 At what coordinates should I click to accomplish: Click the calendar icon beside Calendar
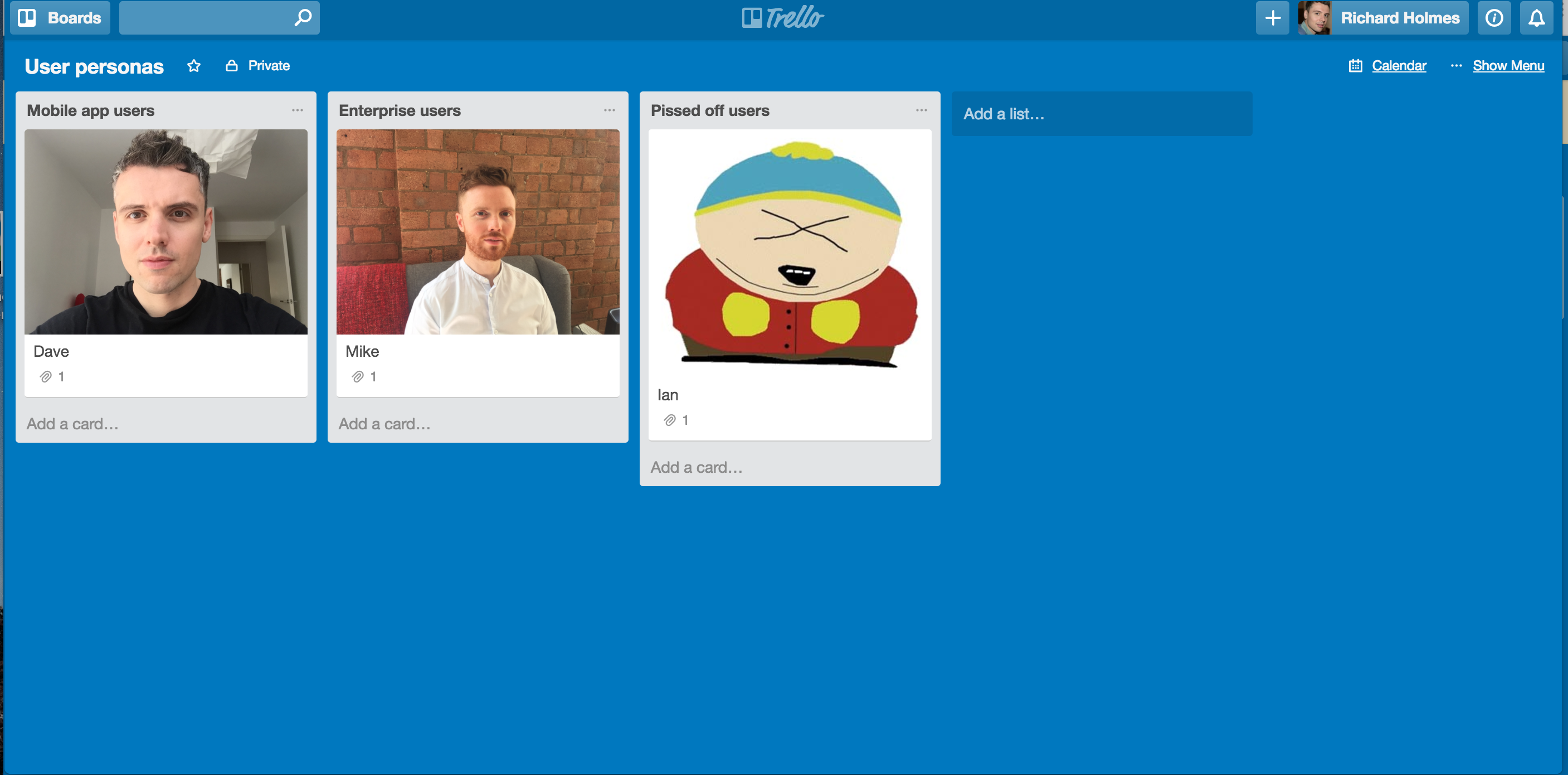point(1355,66)
